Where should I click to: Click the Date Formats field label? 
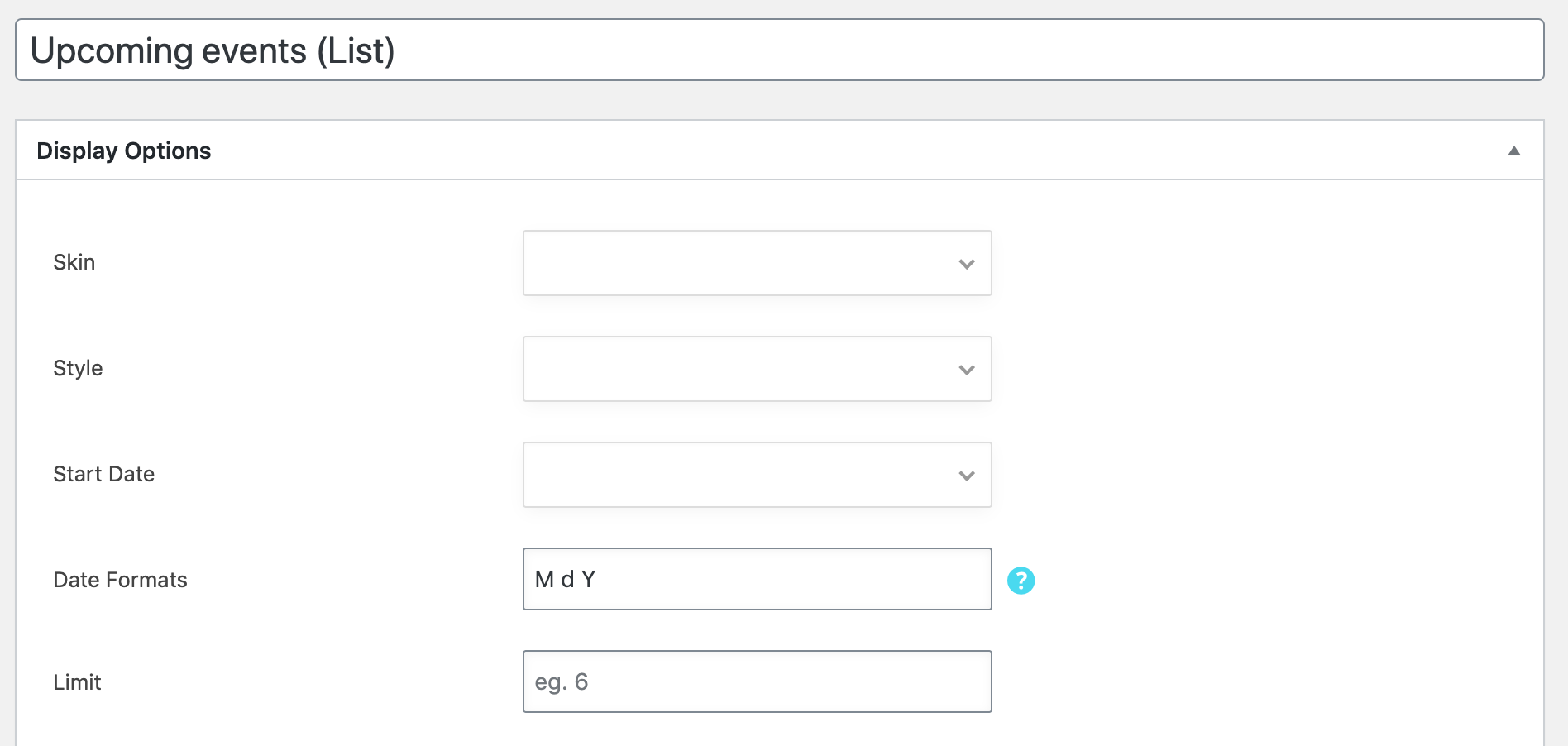(120, 580)
